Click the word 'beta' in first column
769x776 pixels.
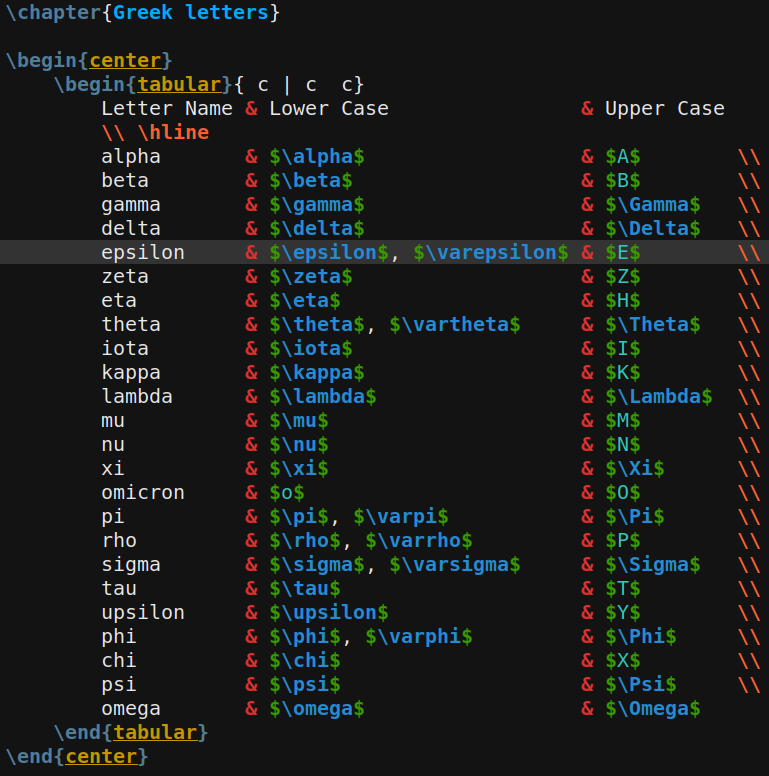(125, 181)
